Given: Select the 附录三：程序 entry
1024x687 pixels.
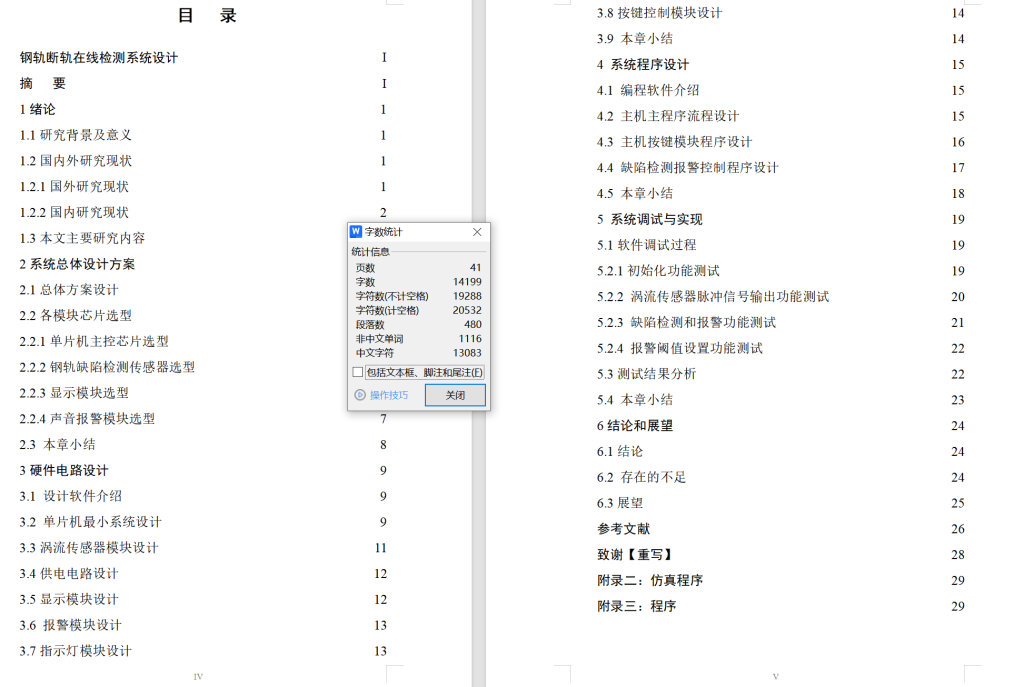Looking at the screenshot, I should pos(637,606).
